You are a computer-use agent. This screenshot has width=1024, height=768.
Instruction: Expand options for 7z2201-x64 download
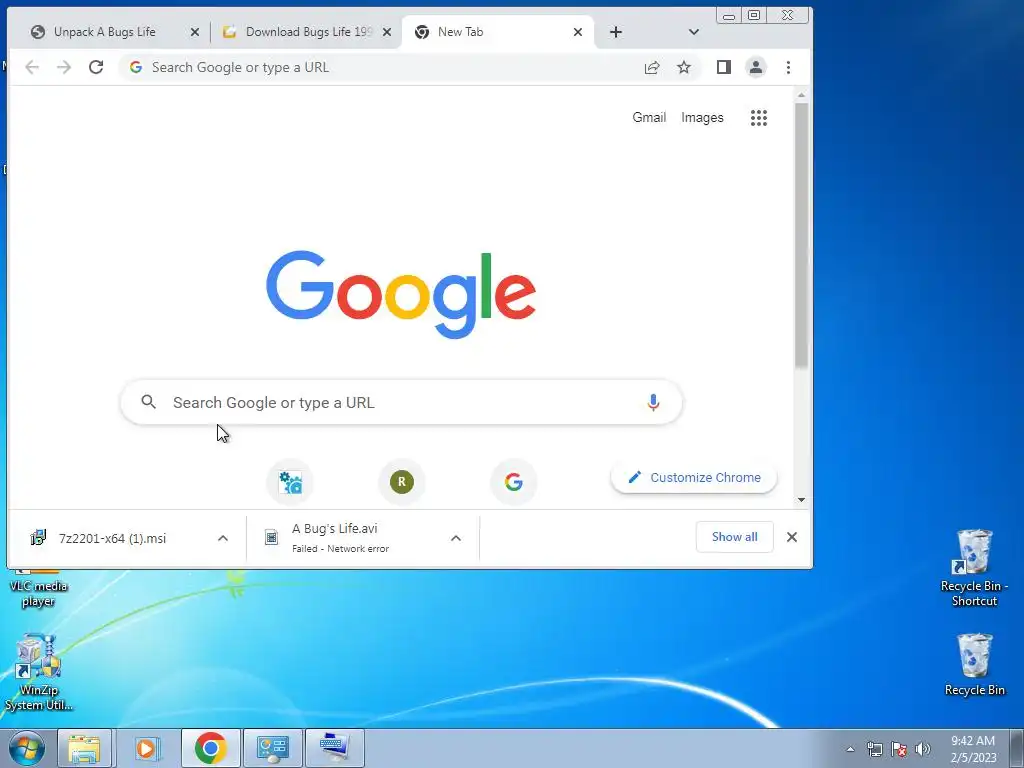pyautogui.click(x=223, y=538)
